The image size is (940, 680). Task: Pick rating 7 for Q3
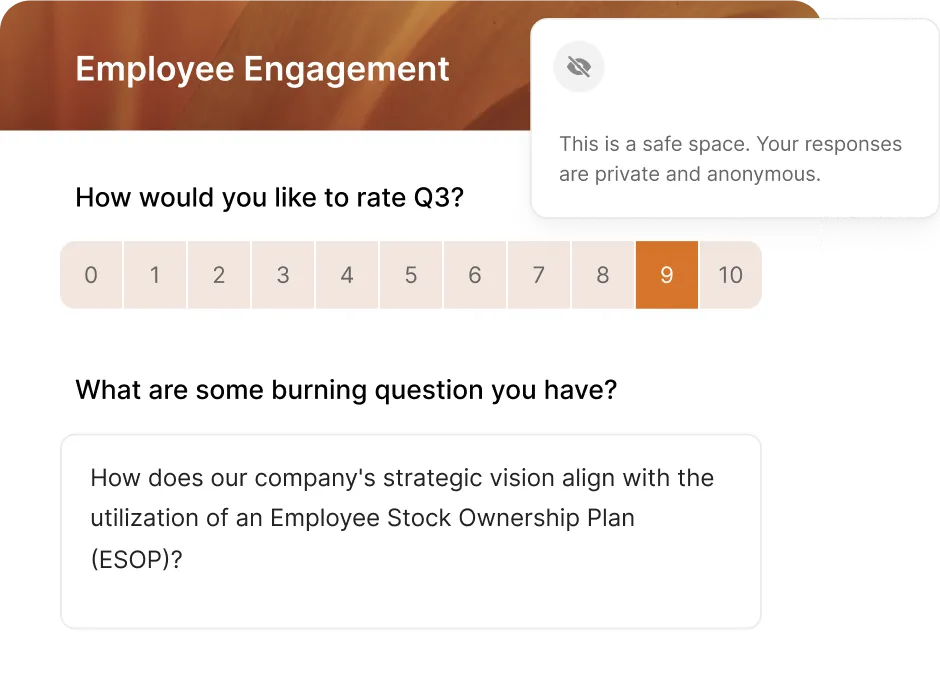point(539,275)
